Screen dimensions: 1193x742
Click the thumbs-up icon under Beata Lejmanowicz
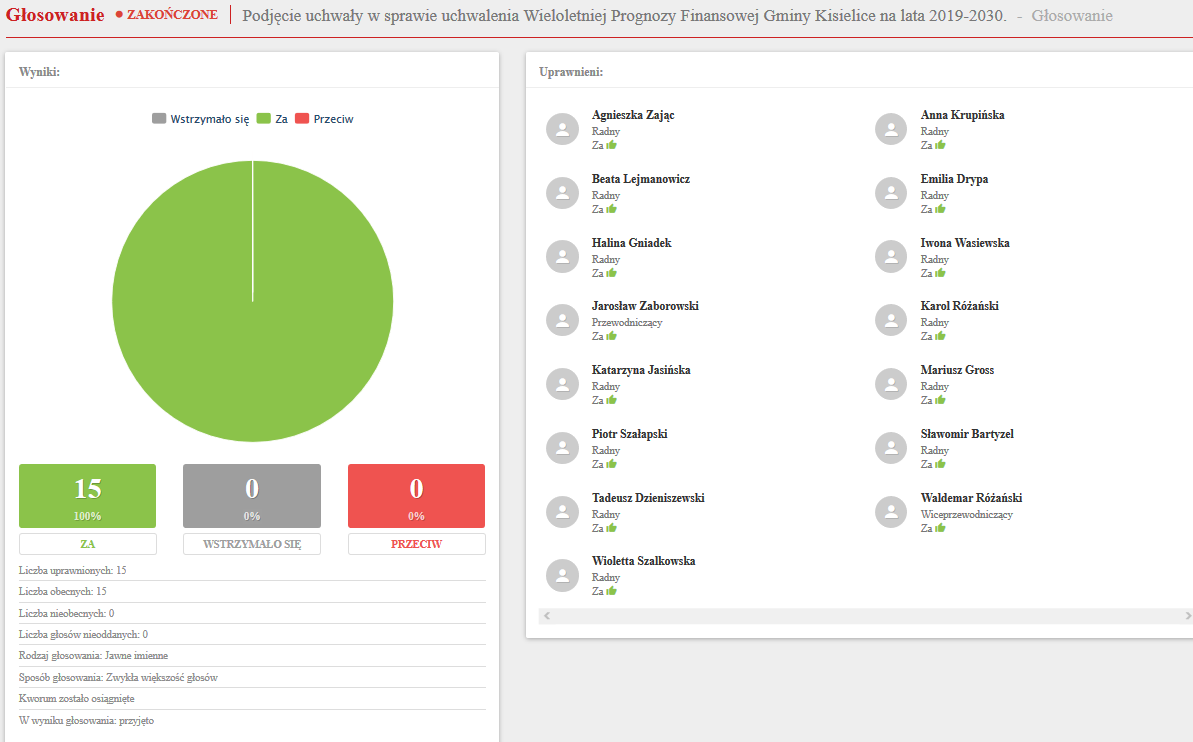(611, 209)
